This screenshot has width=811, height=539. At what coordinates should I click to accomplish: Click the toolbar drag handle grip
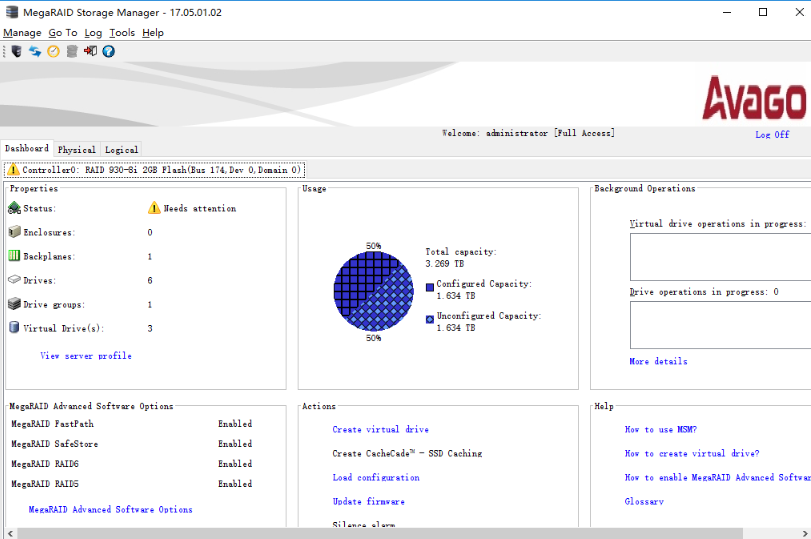tap(5, 51)
